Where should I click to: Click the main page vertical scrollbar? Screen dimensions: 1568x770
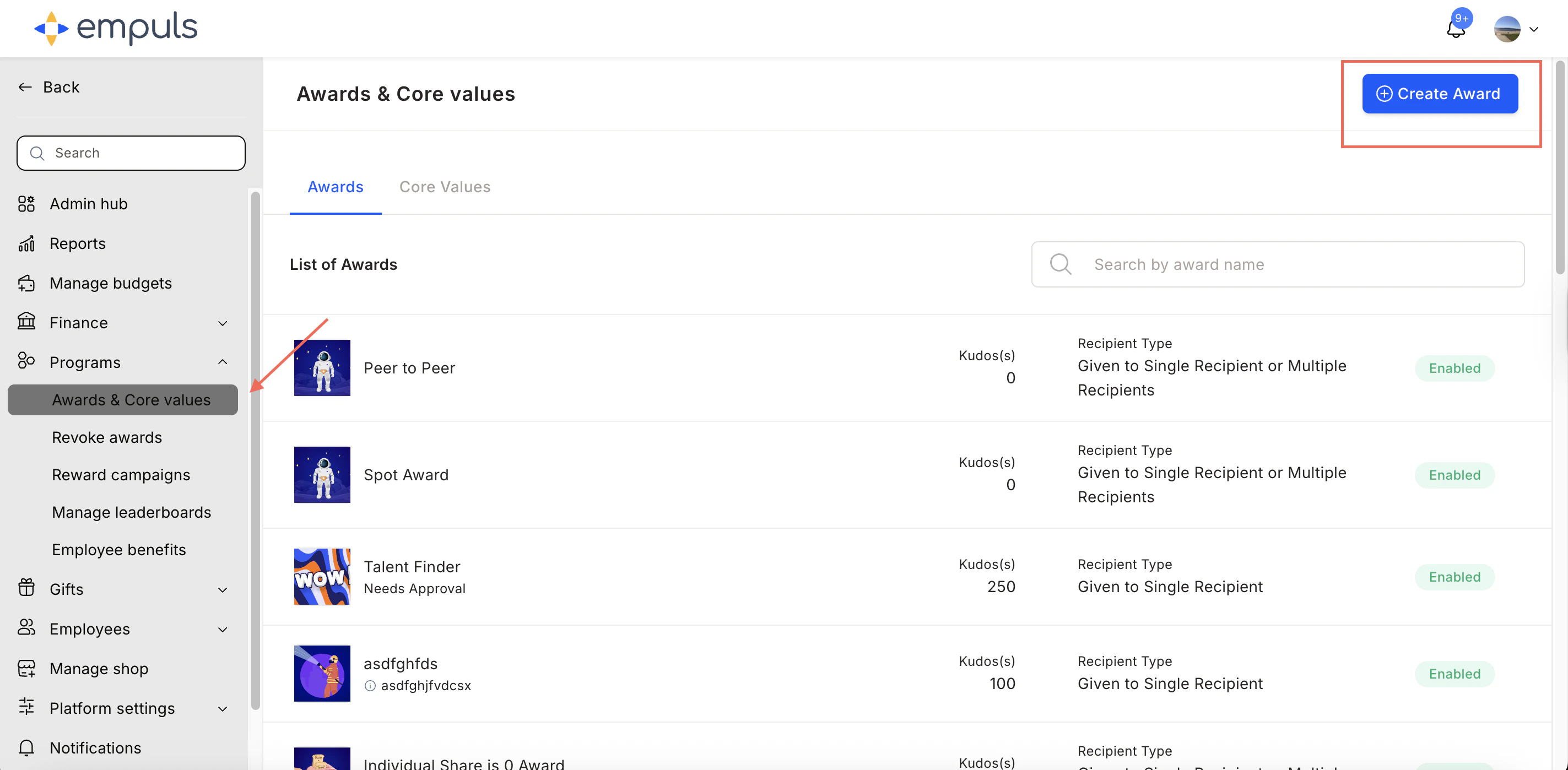click(1560, 167)
